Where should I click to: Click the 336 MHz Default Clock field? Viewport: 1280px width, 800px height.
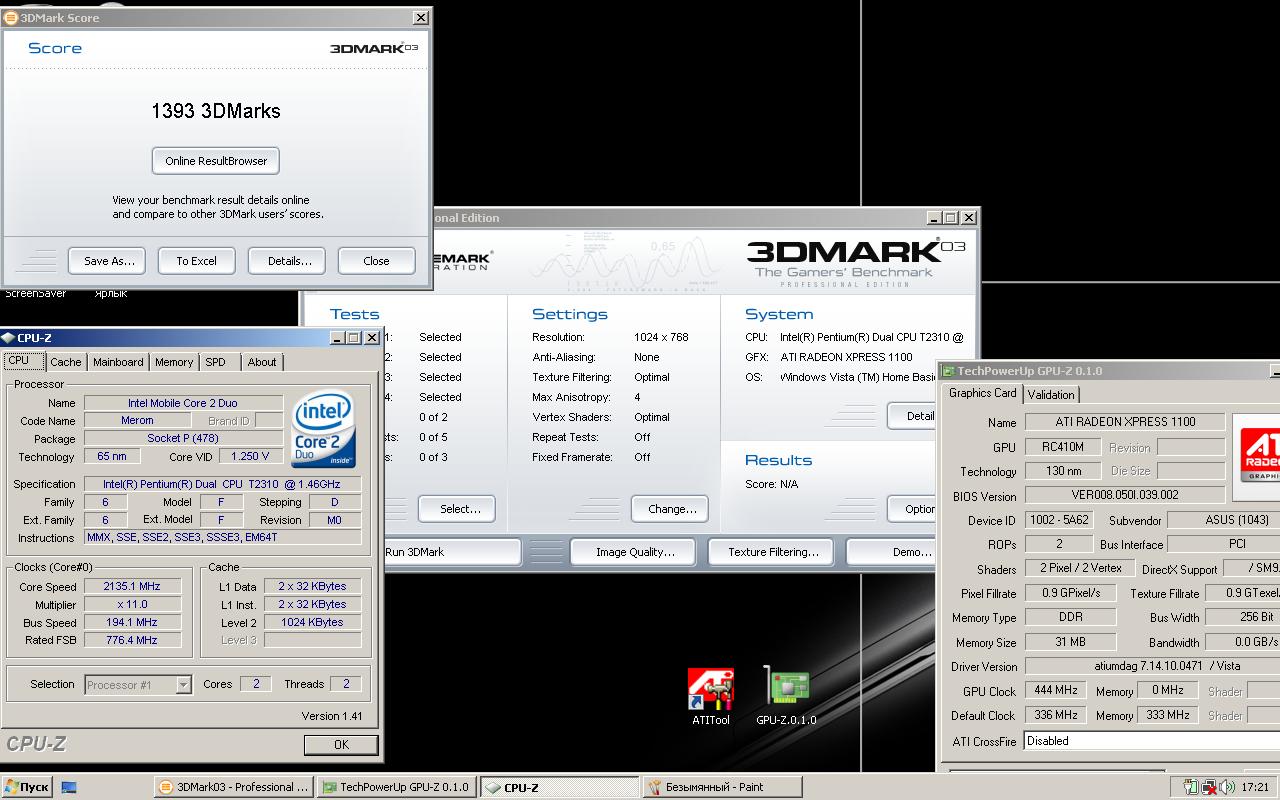point(1056,715)
